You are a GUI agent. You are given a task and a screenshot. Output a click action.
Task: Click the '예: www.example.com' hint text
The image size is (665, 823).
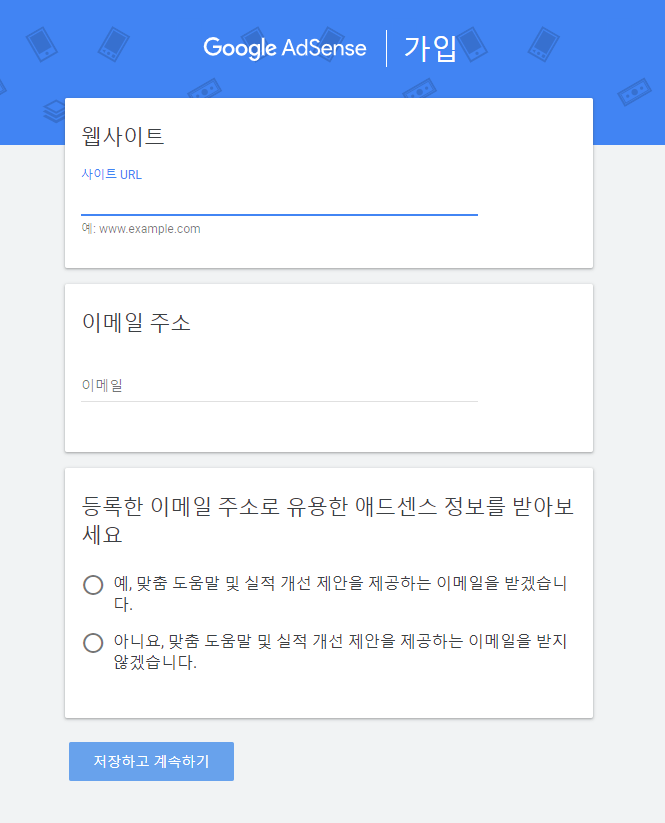point(141,229)
